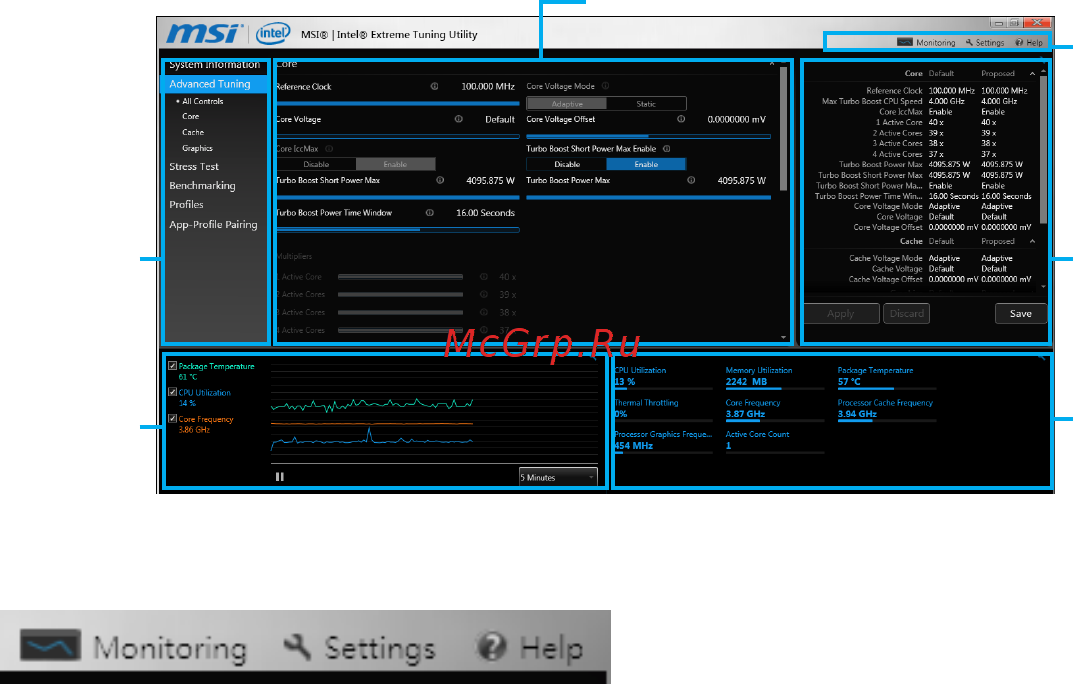Select Static core voltage mode
The width and height of the screenshot is (1073, 684).
point(646,104)
